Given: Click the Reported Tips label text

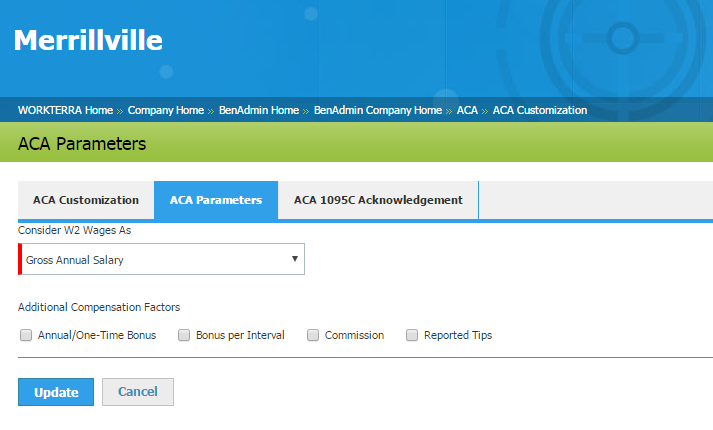Looking at the screenshot, I should (458, 335).
